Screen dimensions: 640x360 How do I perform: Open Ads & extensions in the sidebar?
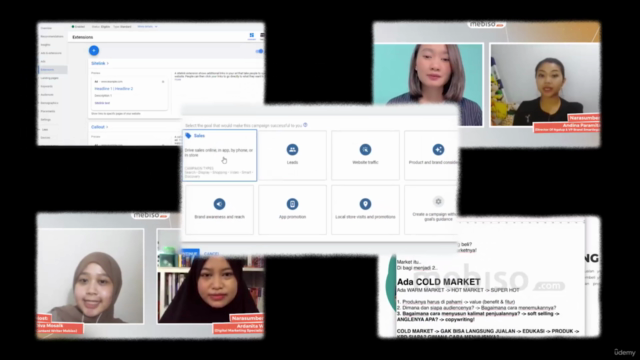51,53
